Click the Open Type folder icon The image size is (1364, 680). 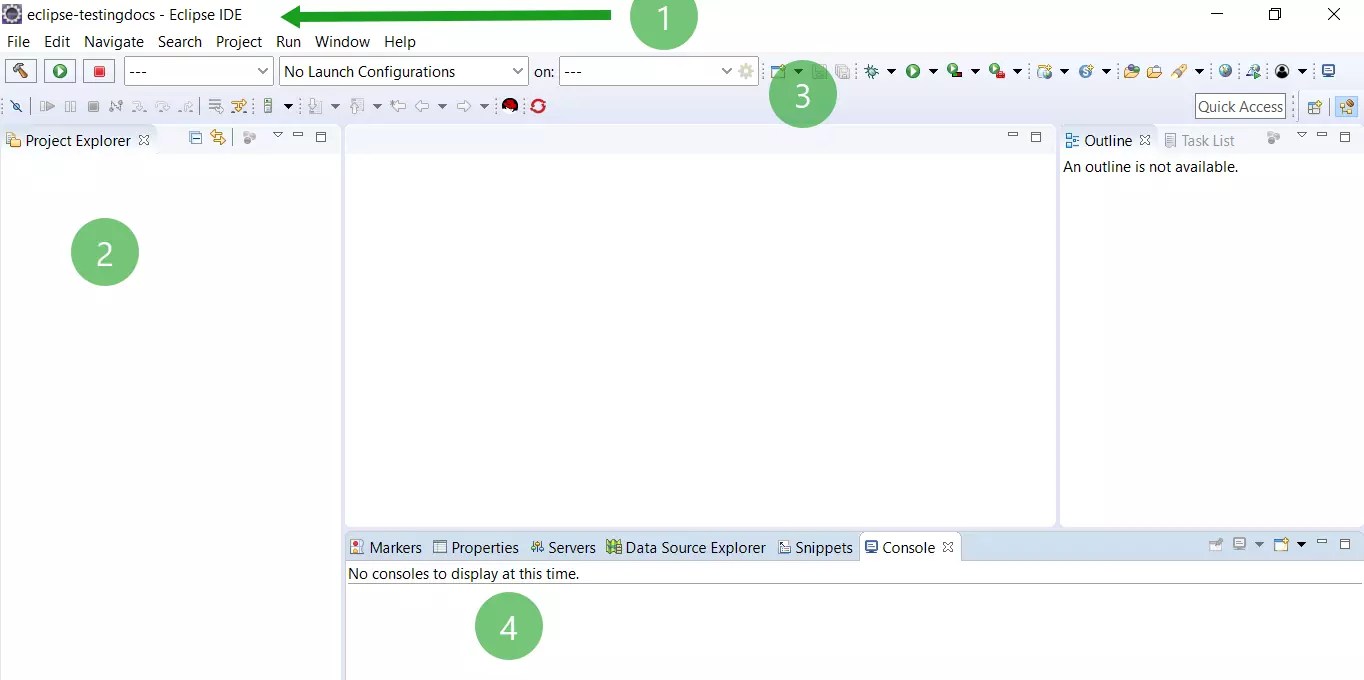tap(1132, 71)
